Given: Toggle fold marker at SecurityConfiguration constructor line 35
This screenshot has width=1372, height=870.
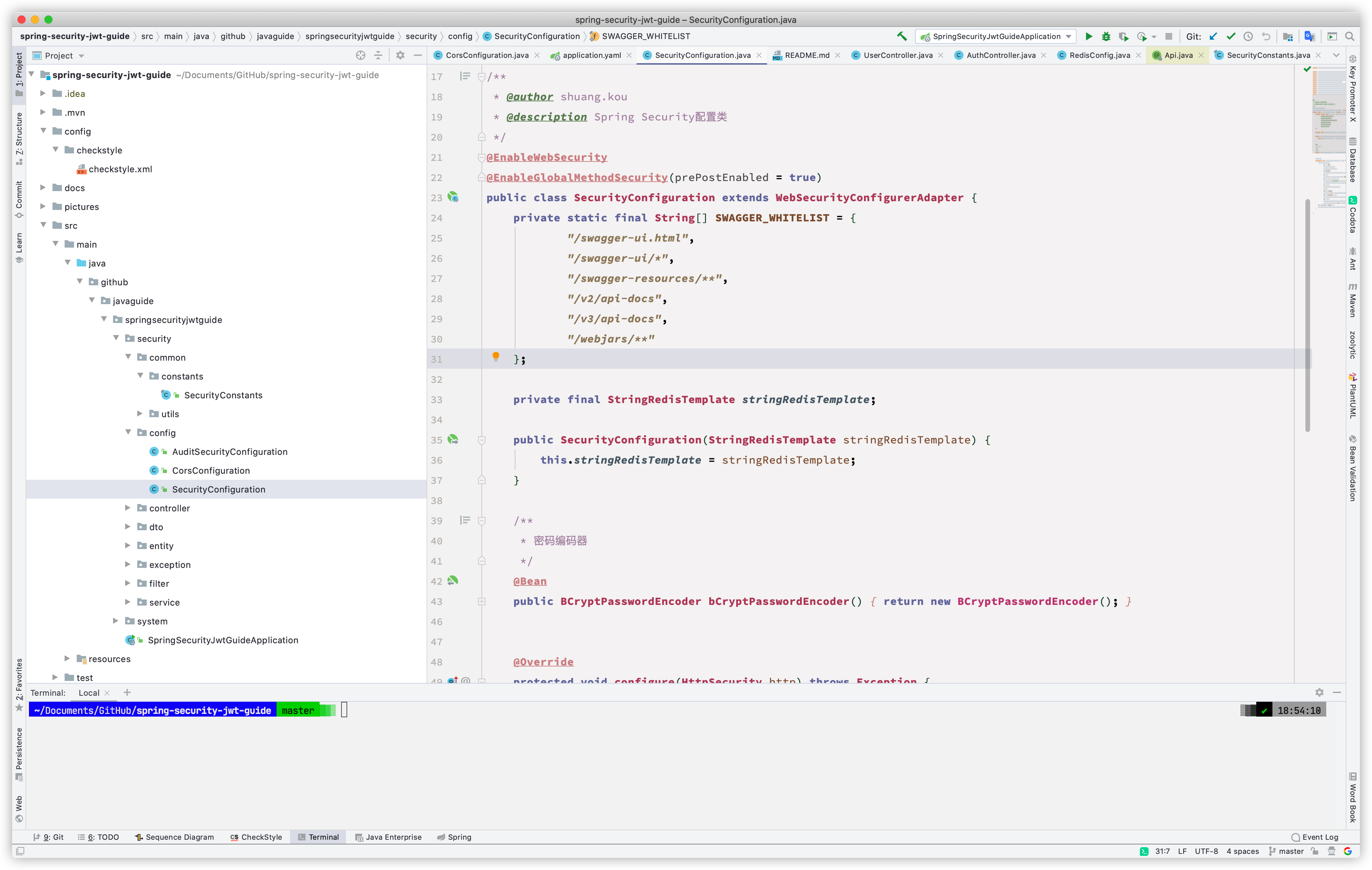Looking at the screenshot, I should pos(481,440).
